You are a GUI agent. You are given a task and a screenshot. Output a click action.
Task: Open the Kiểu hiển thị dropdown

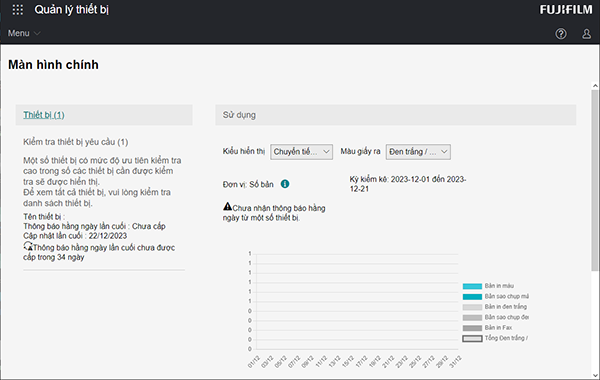(x=302, y=152)
